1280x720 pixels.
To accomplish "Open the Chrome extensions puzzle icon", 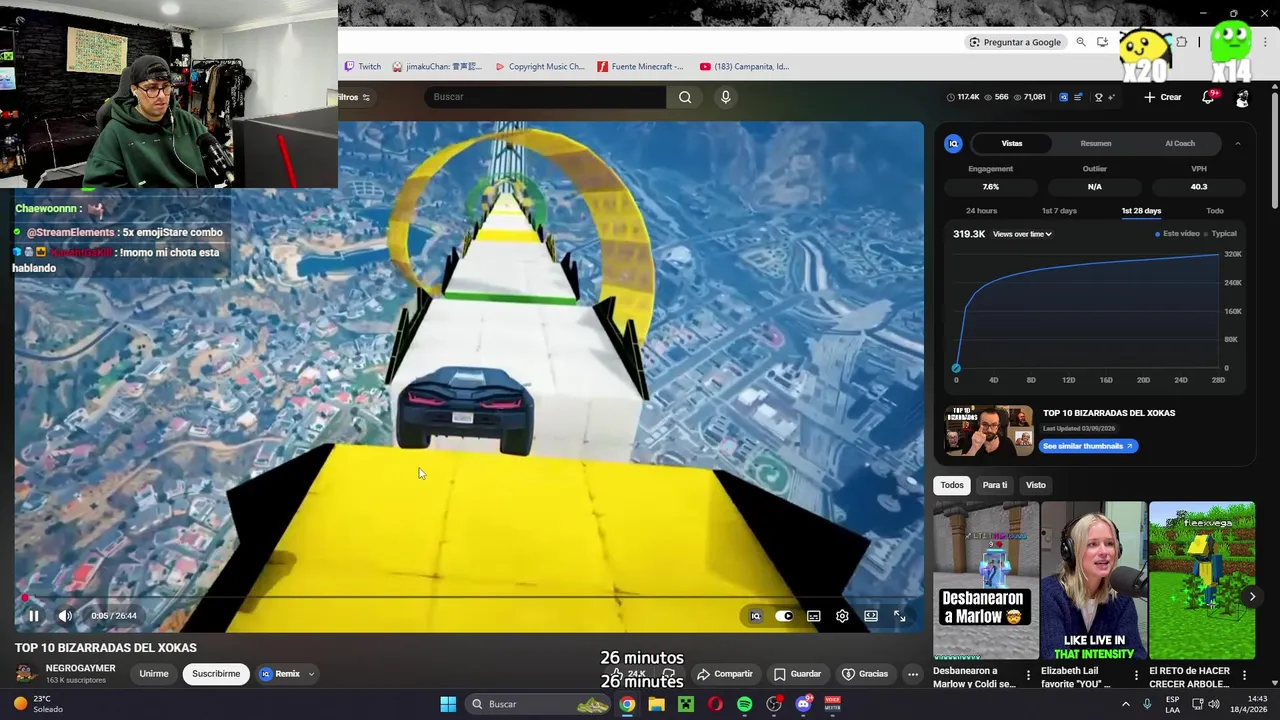I will [1181, 42].
